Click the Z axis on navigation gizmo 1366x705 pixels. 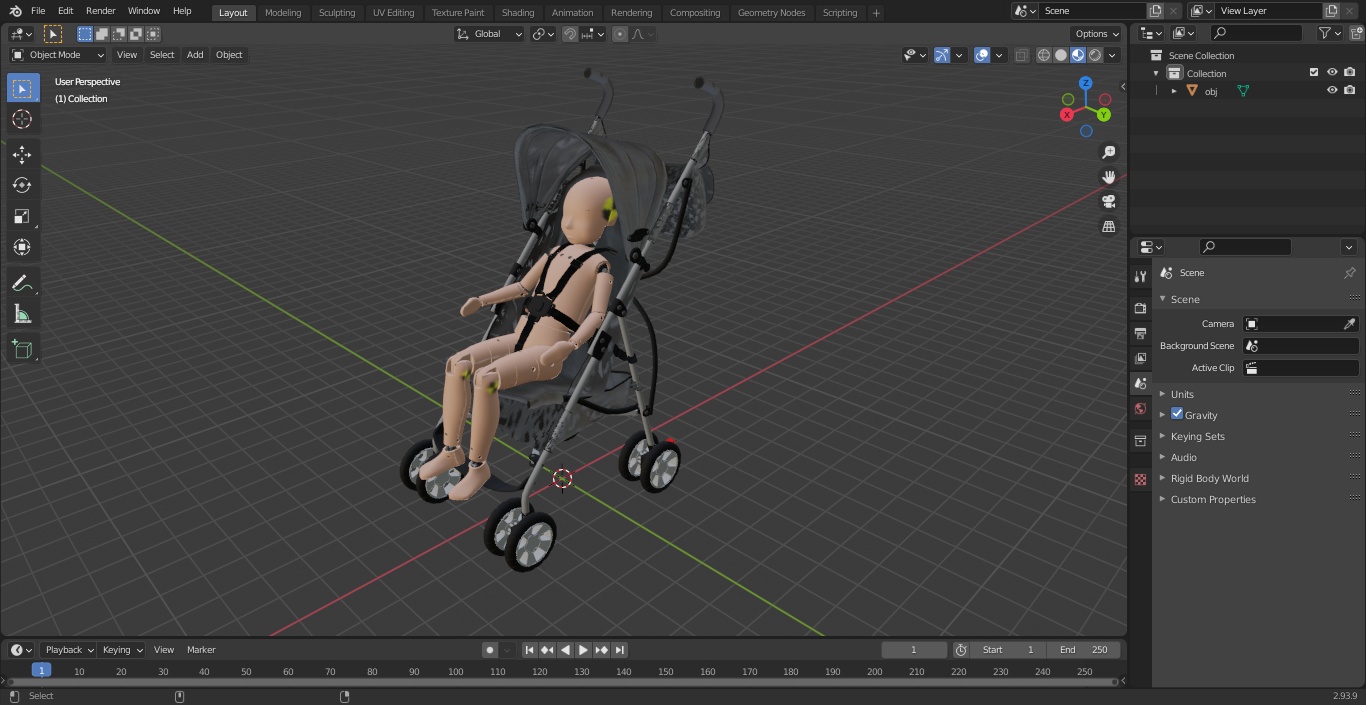pyautogui.click(x=1085, y=84)
